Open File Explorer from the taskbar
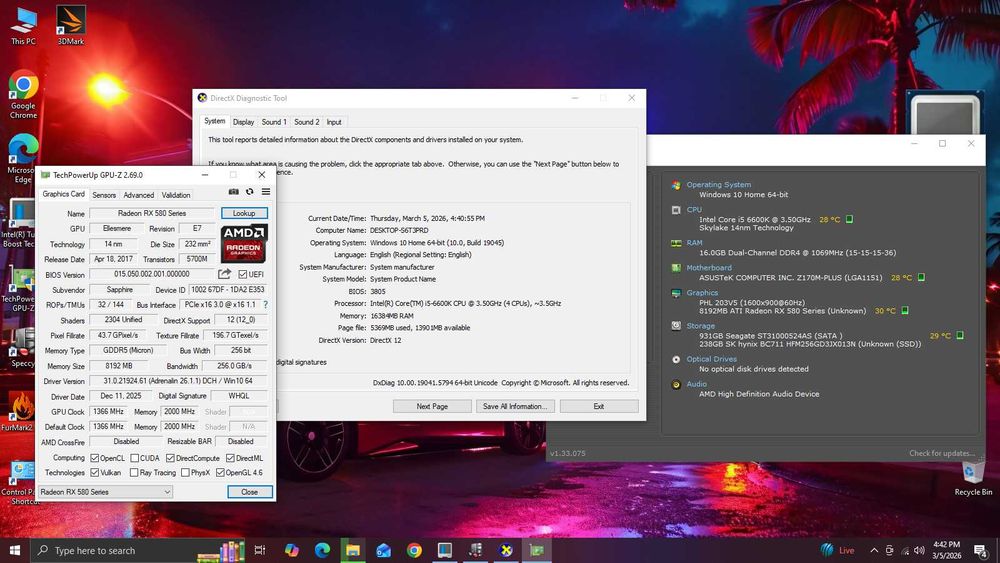 (x=353, y=550)
